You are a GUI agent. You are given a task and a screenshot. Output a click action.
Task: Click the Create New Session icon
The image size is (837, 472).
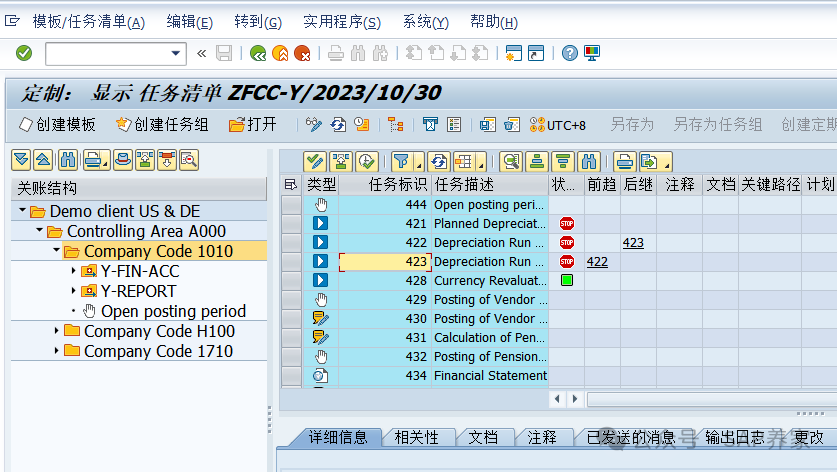(514, 53)
